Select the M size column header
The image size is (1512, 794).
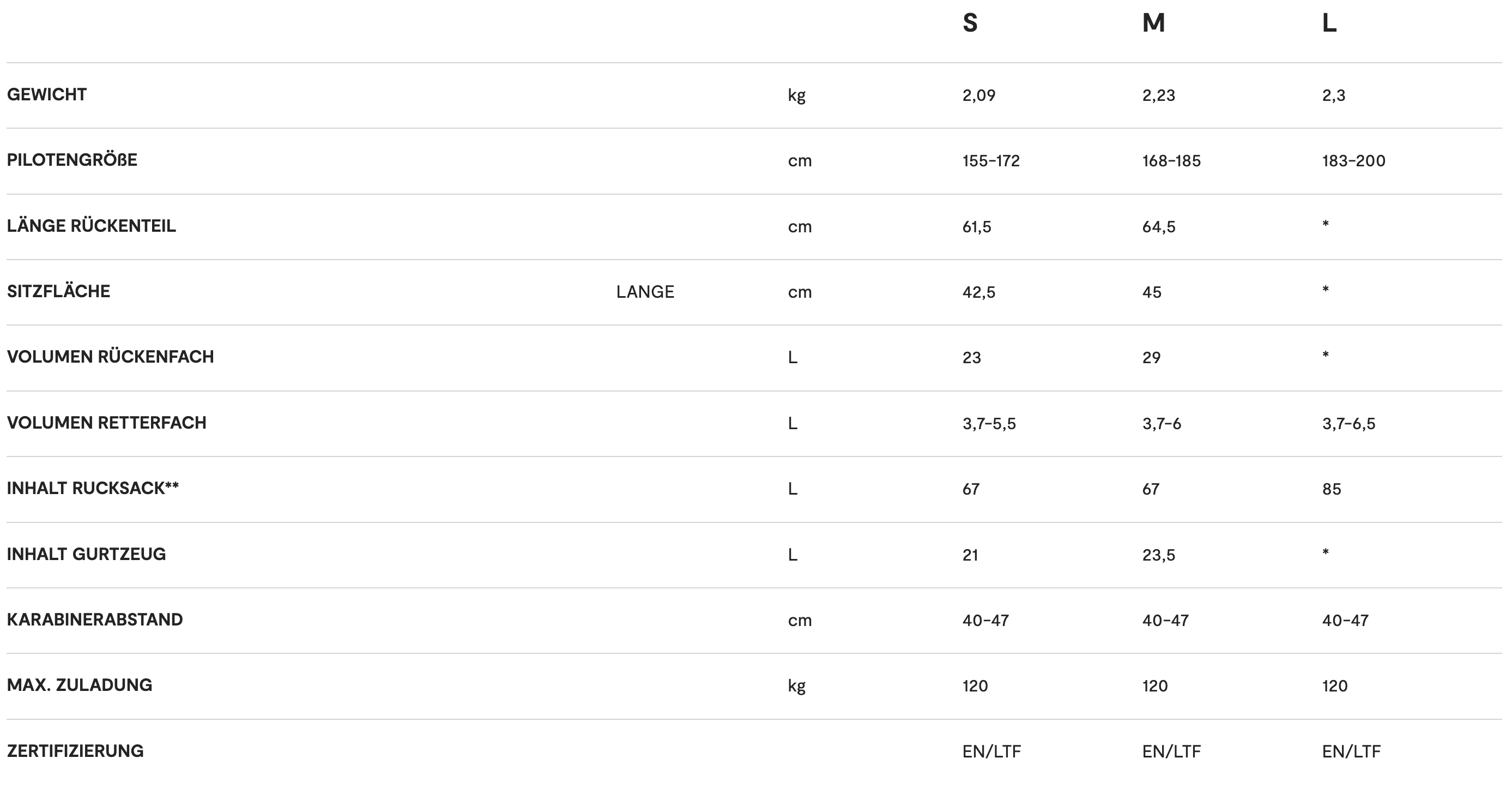(1153, 23)
